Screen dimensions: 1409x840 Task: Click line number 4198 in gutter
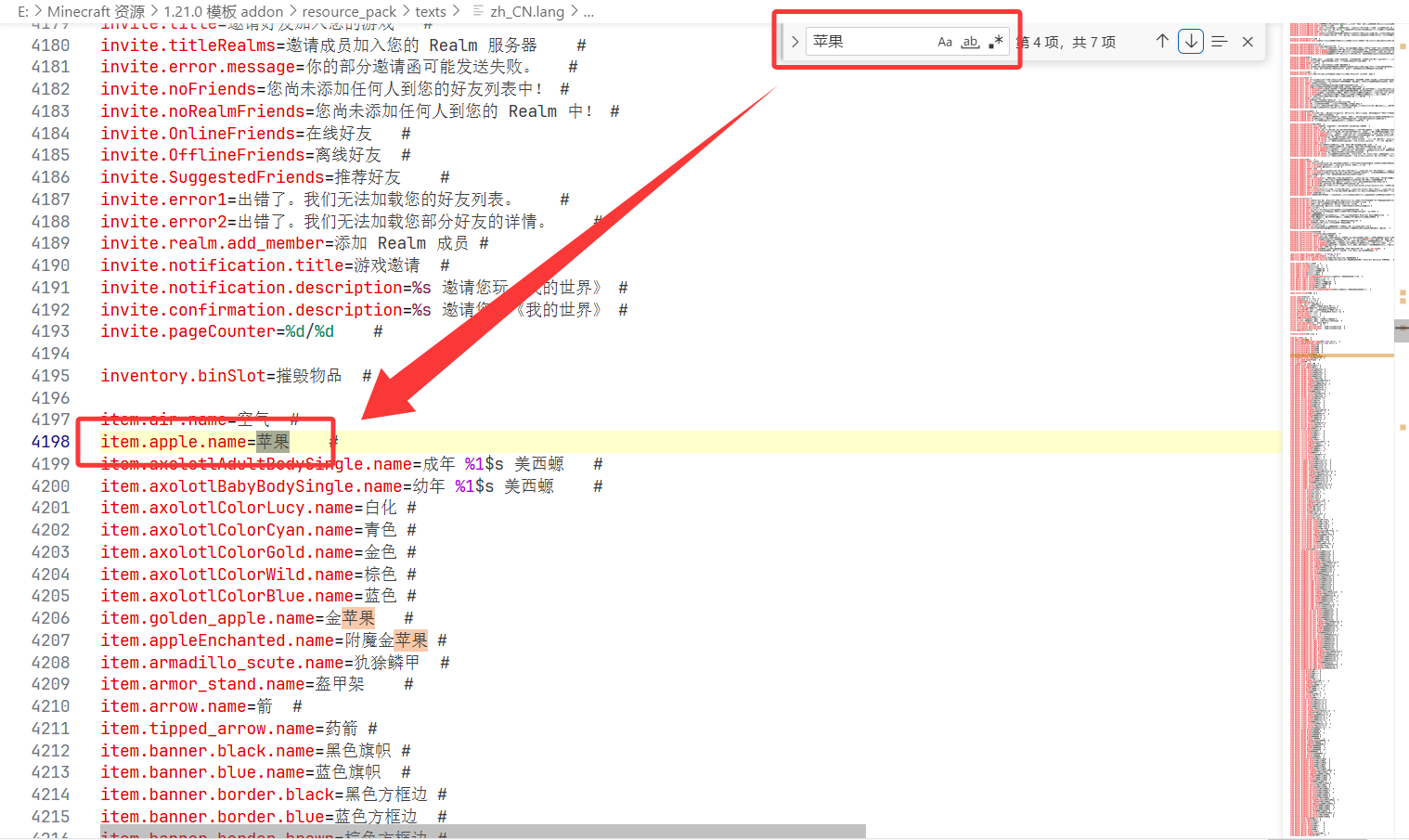[x=50, y=442]
